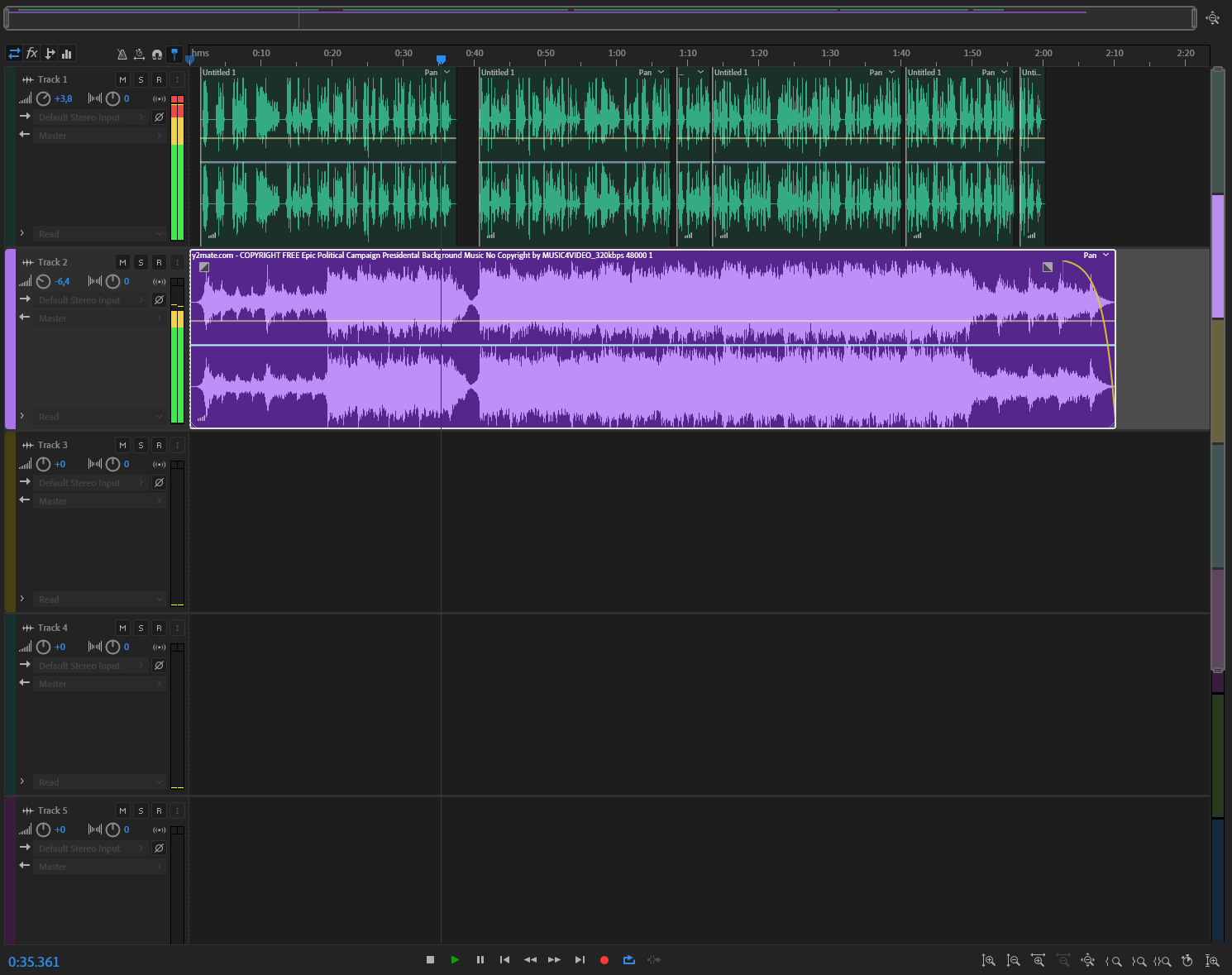The height and width of the screenshot is (975, 1232).
Task: Switch to the track EQ view
Action: click(x=67, y=54)
